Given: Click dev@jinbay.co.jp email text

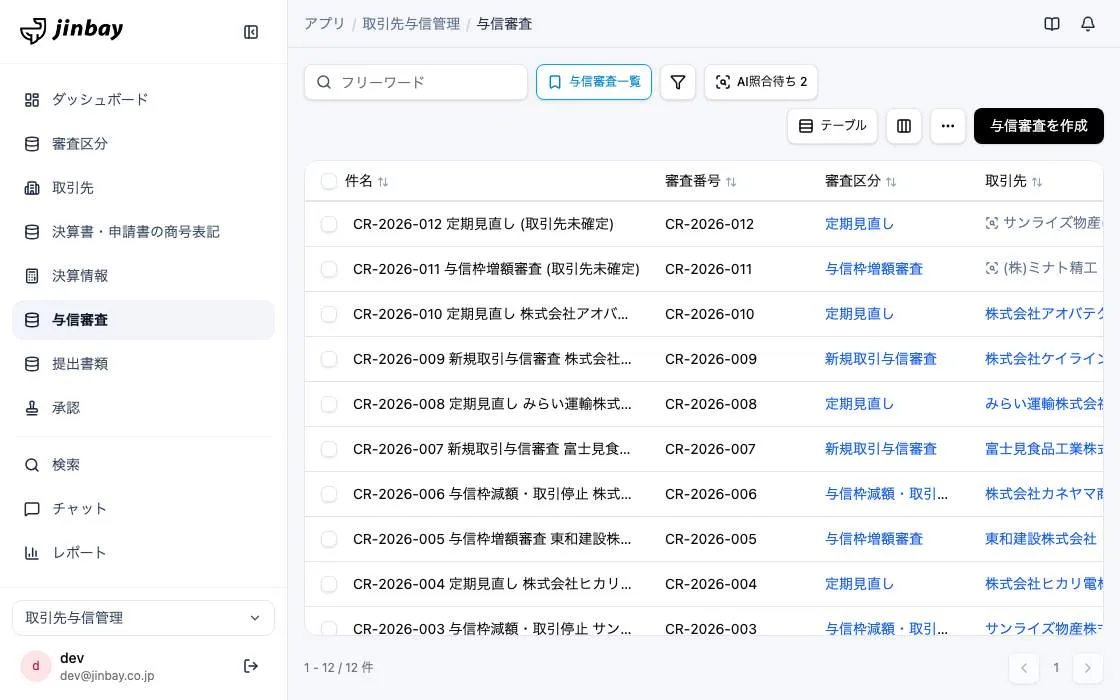Looking at the screenshot, I should pyautogui.click(x=107, y=676).
